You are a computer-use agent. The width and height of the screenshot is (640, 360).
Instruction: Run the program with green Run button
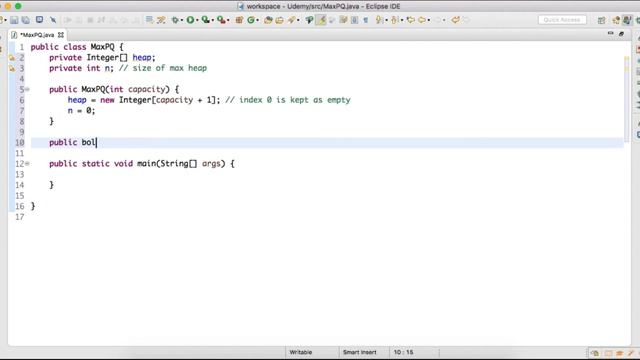190,20
